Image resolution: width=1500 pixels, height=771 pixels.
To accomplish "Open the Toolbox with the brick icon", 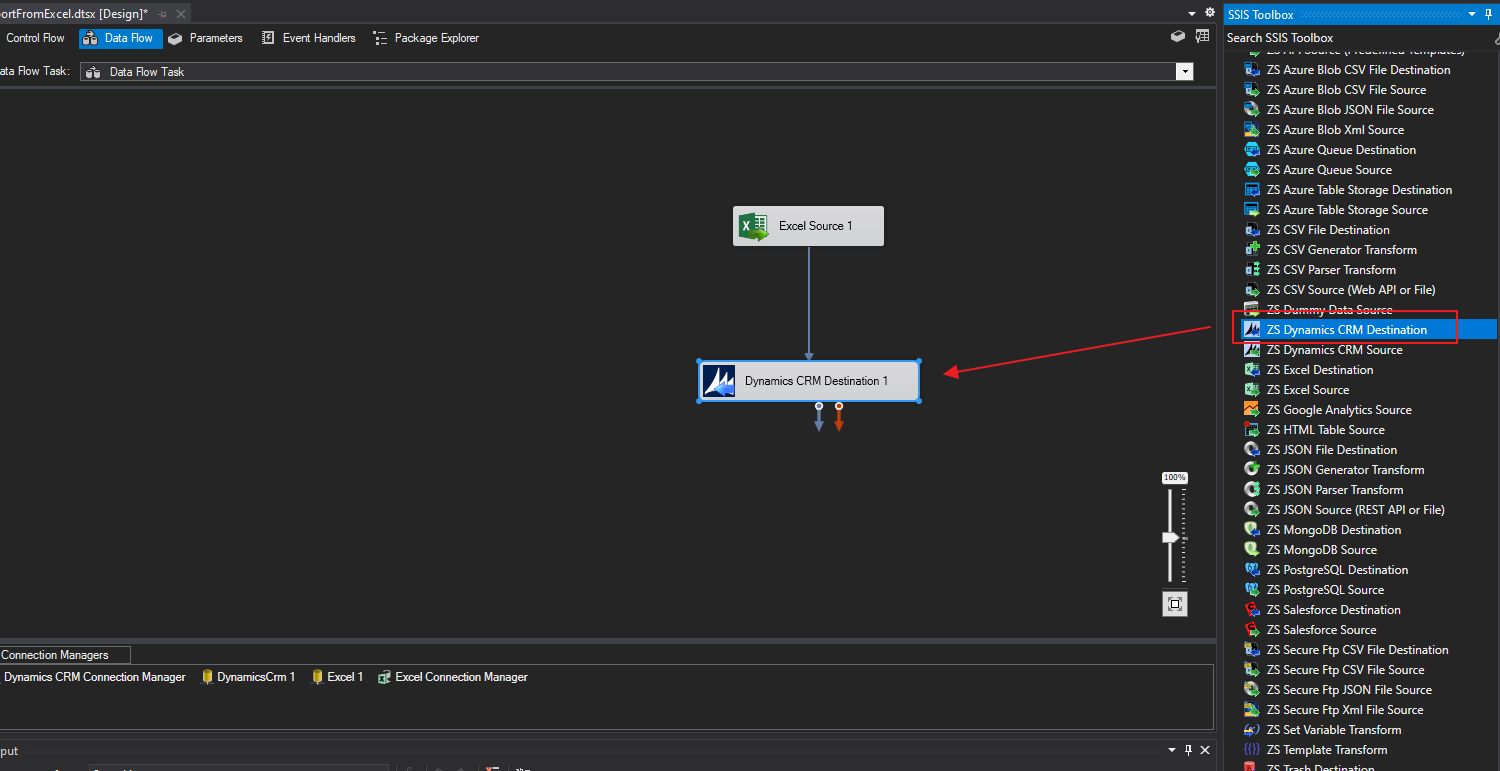I will [1177, 34].
